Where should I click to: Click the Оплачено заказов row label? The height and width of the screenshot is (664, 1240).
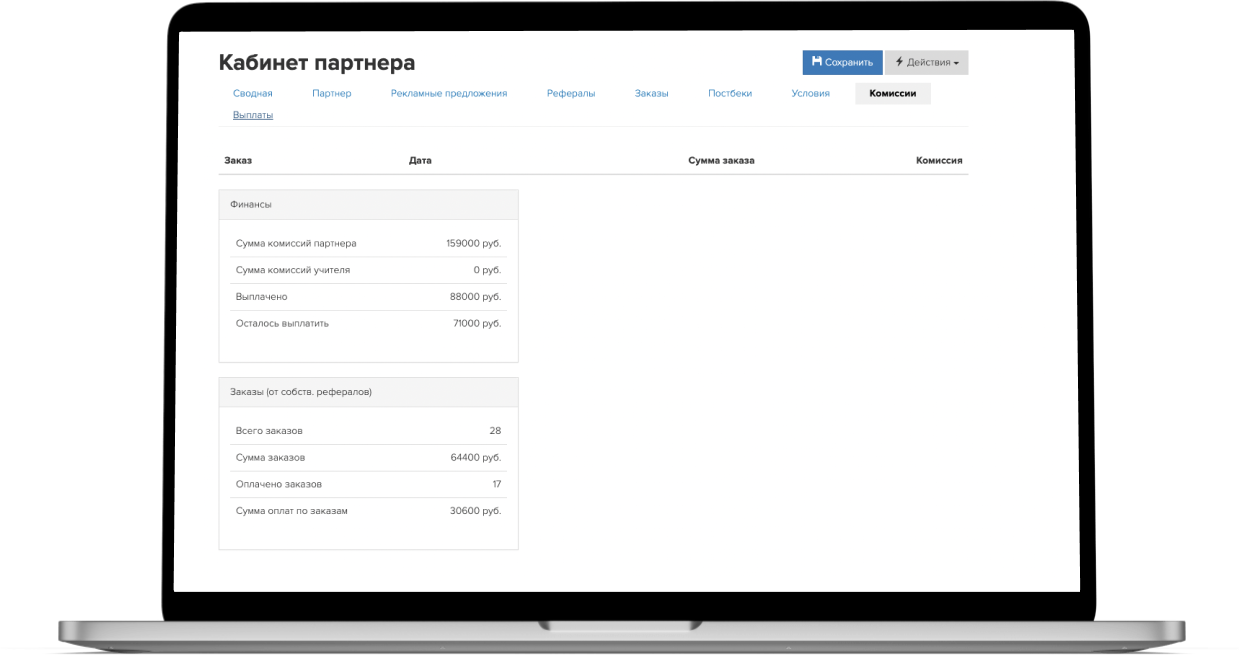coord(279,484)
